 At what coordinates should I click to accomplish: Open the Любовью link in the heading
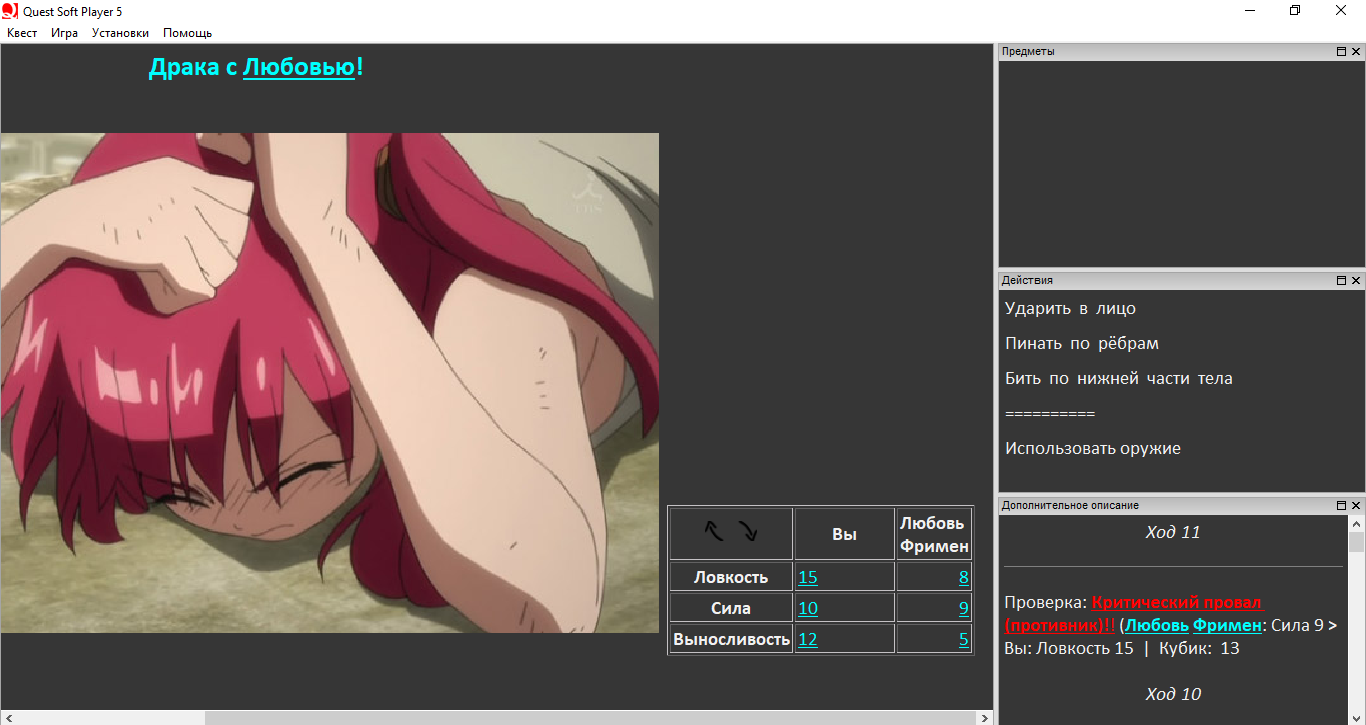coord(299,68)
